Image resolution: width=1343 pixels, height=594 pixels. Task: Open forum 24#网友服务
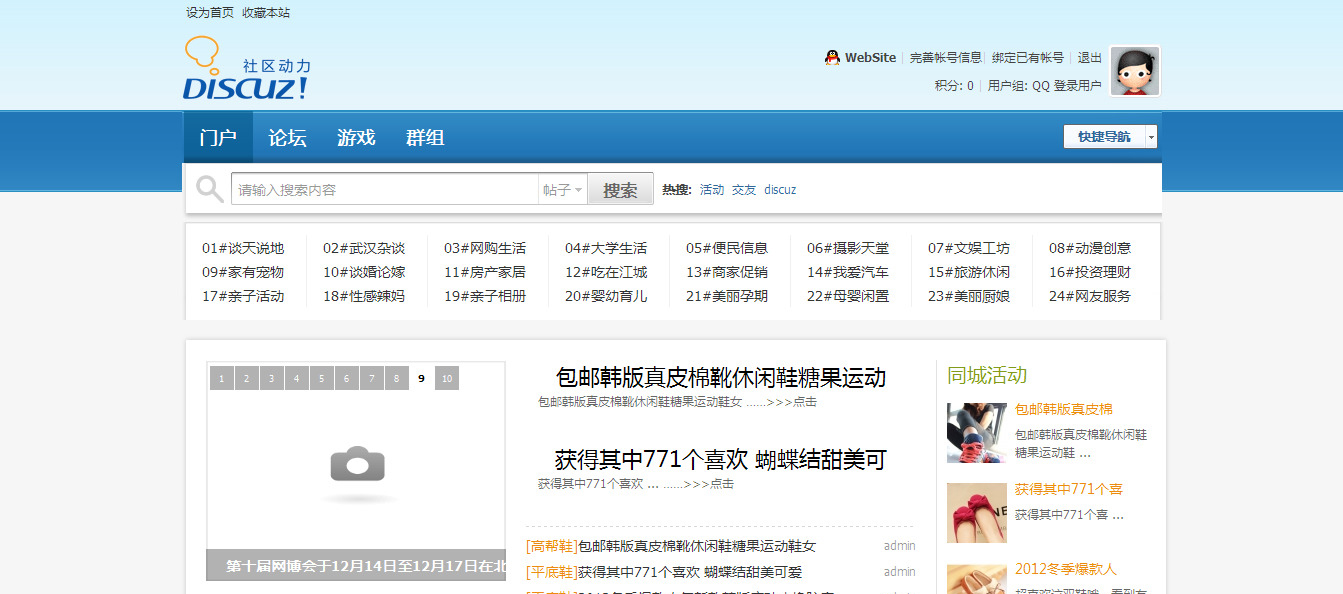pyautogui.click(x=1090, y=296)
